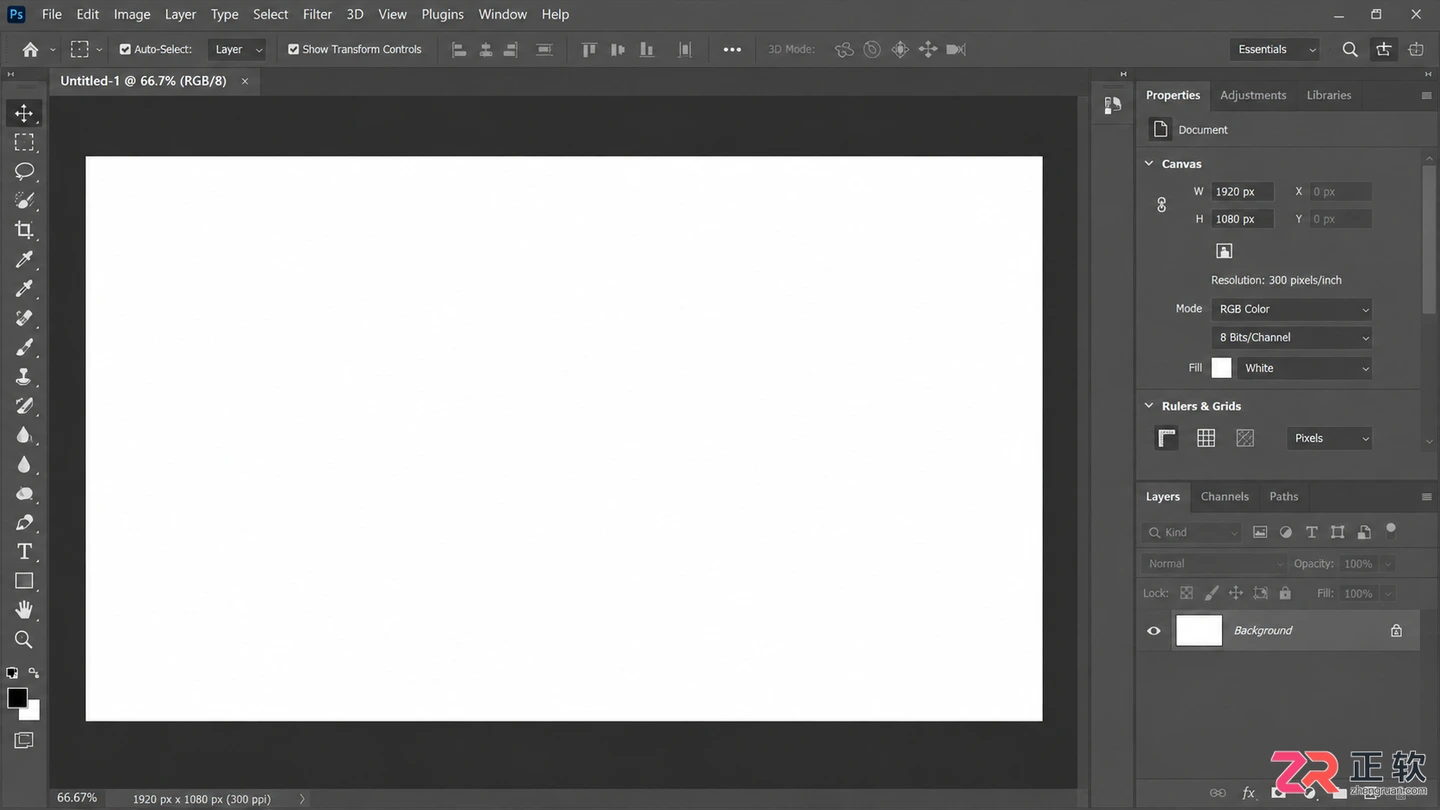The height and width of the screenshot is (810, 1440).
Task: Open the Libraries tab
Action: point(1329,95)
